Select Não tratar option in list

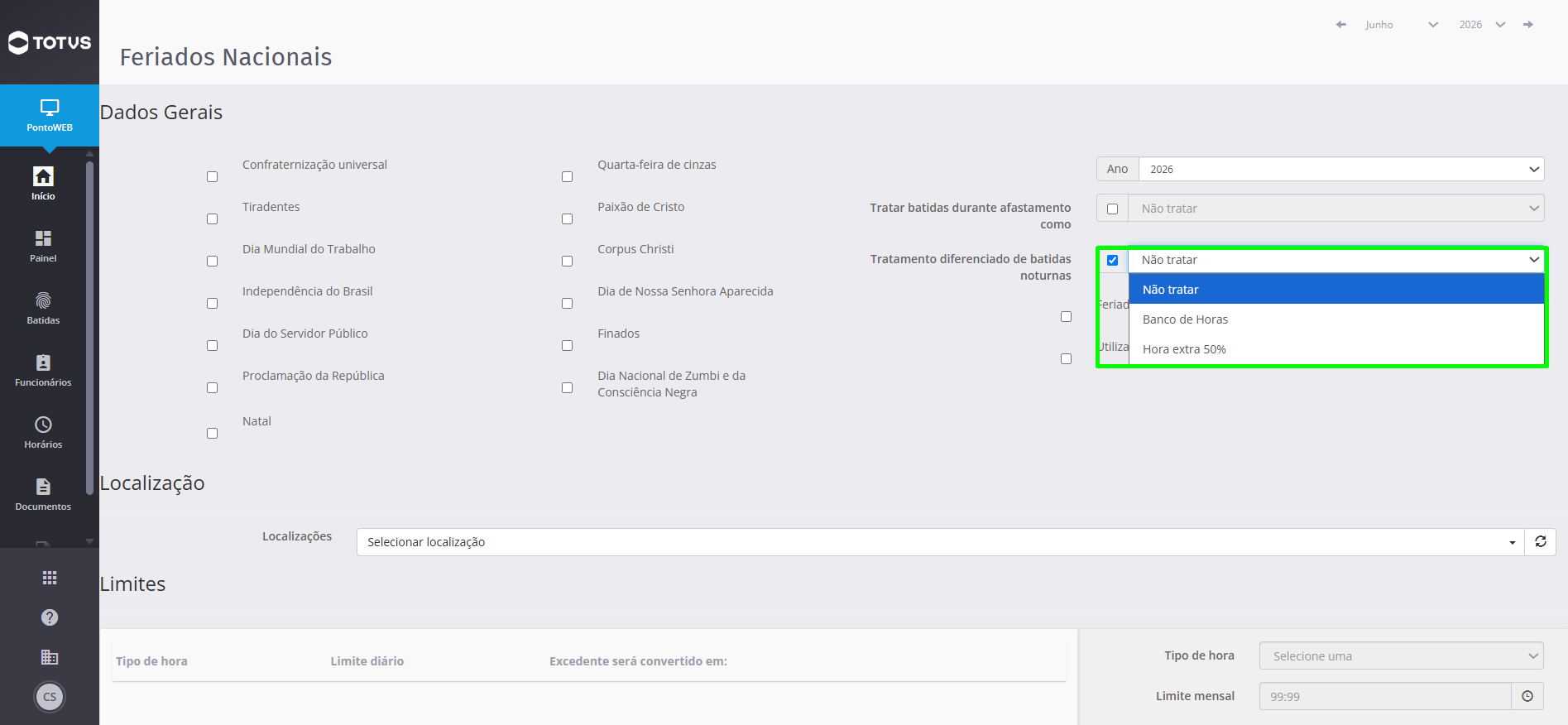pyautogui.click(x=1336, y=290)
